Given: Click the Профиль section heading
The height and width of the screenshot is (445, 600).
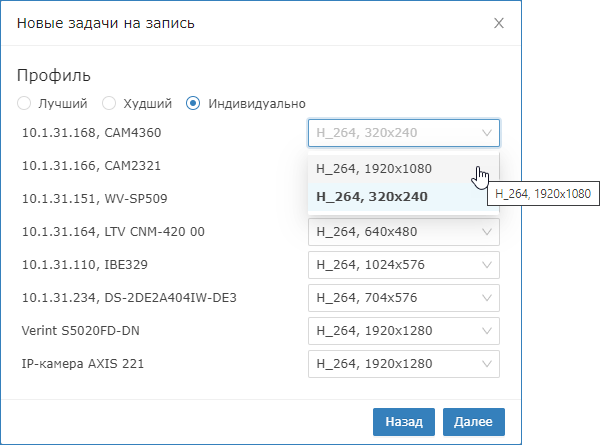Looking at the screenshot, I should (54, 76).
